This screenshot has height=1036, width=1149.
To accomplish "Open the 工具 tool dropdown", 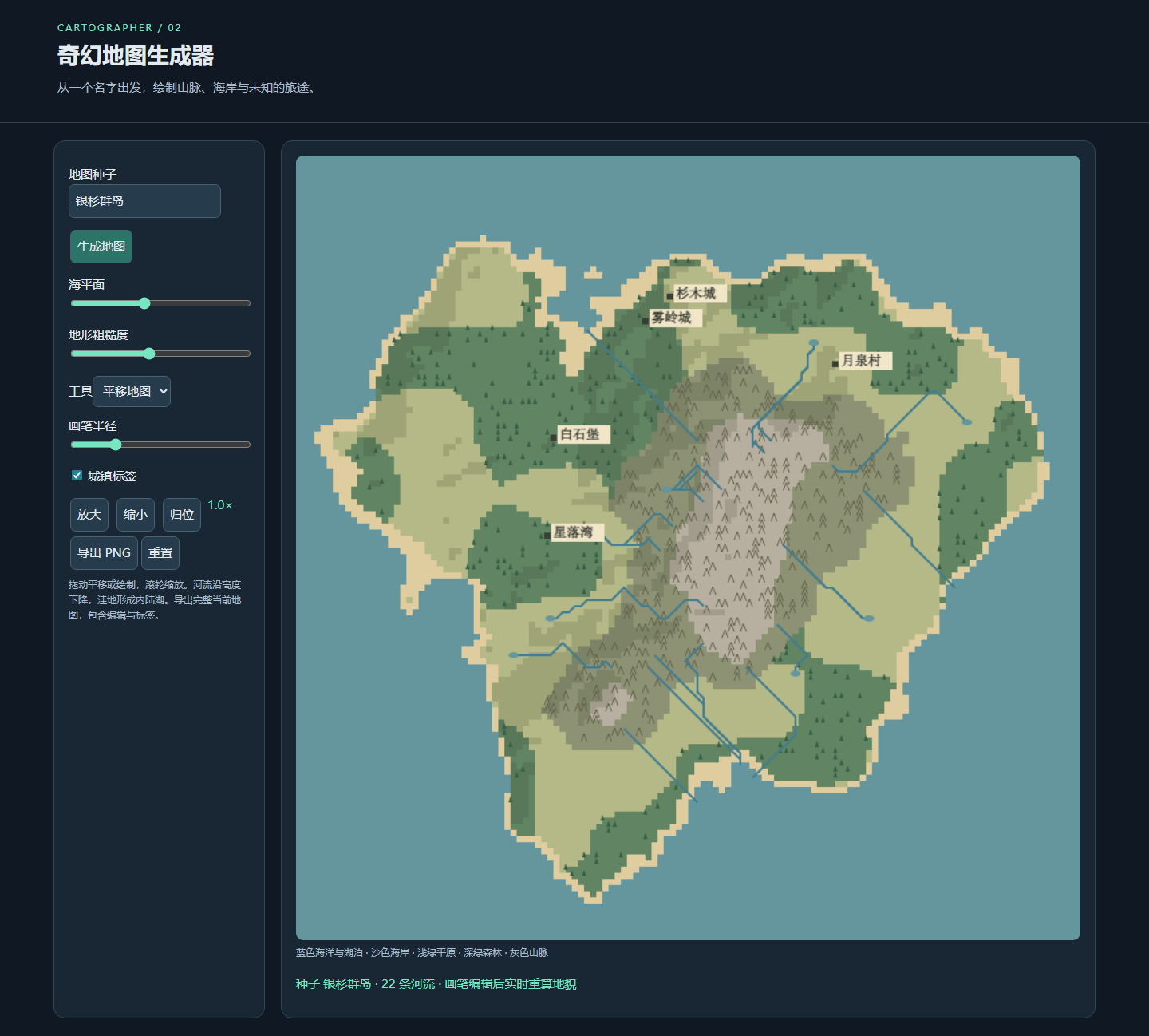I will (132, 391).
